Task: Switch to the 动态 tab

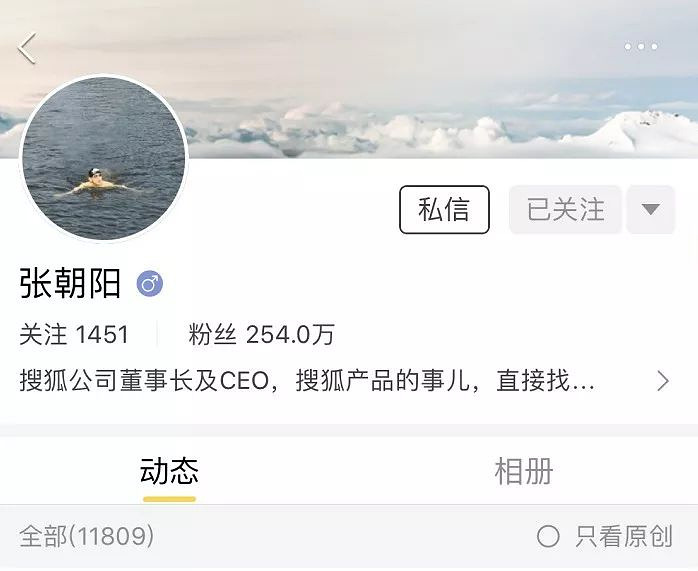Action: coord(169,471)
